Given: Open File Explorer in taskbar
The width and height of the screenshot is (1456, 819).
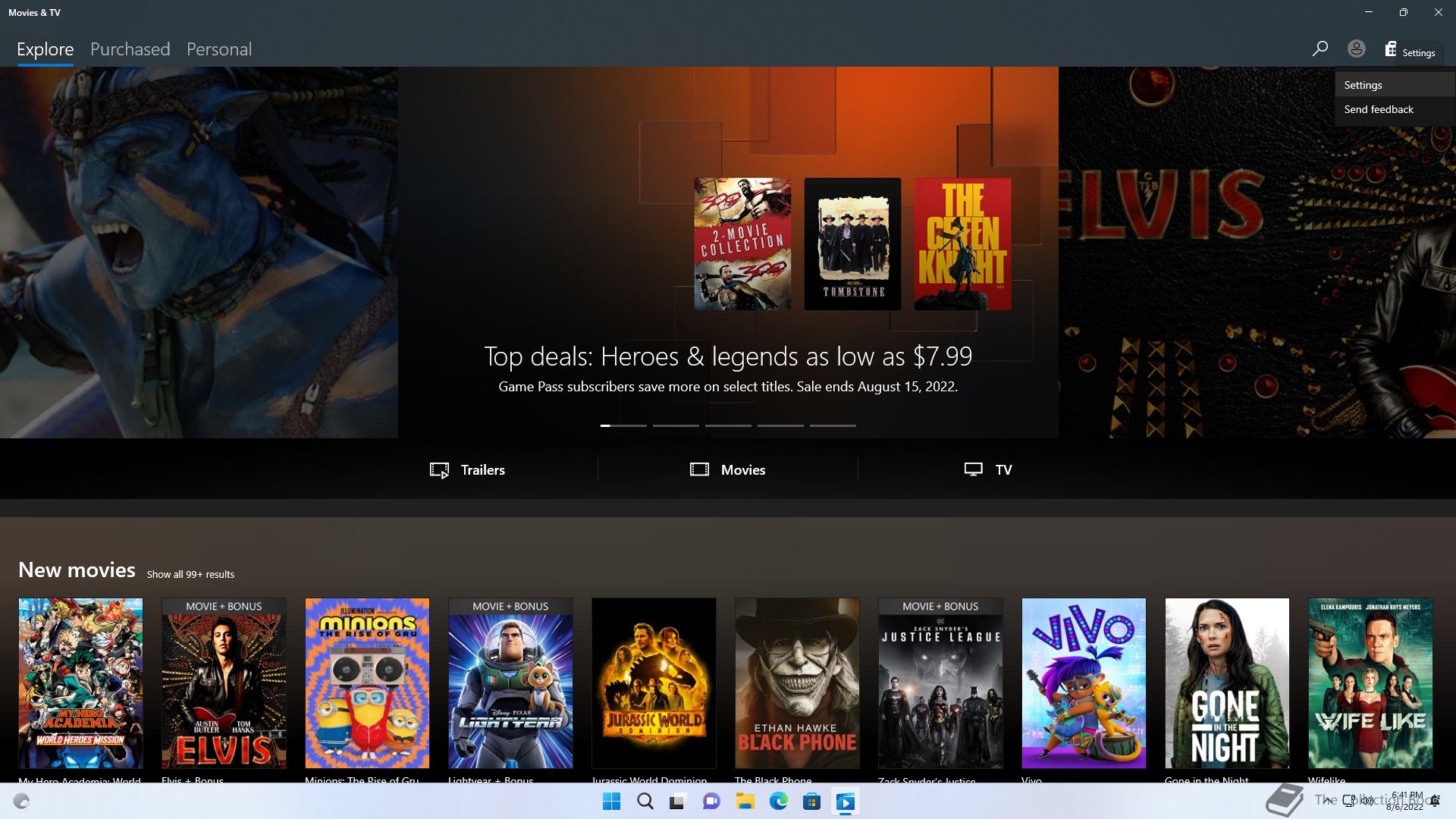Looking at the screenshot, I should coord(745,802).
